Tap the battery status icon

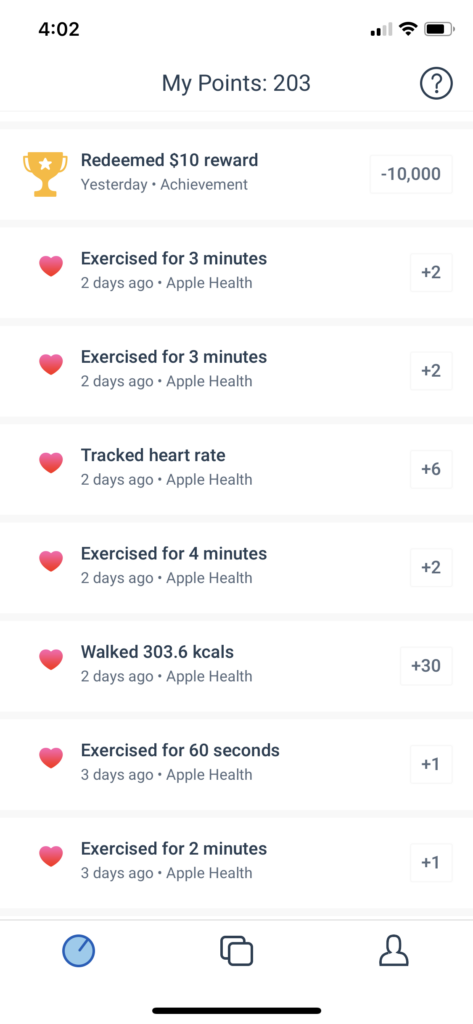tap(440, 29)
